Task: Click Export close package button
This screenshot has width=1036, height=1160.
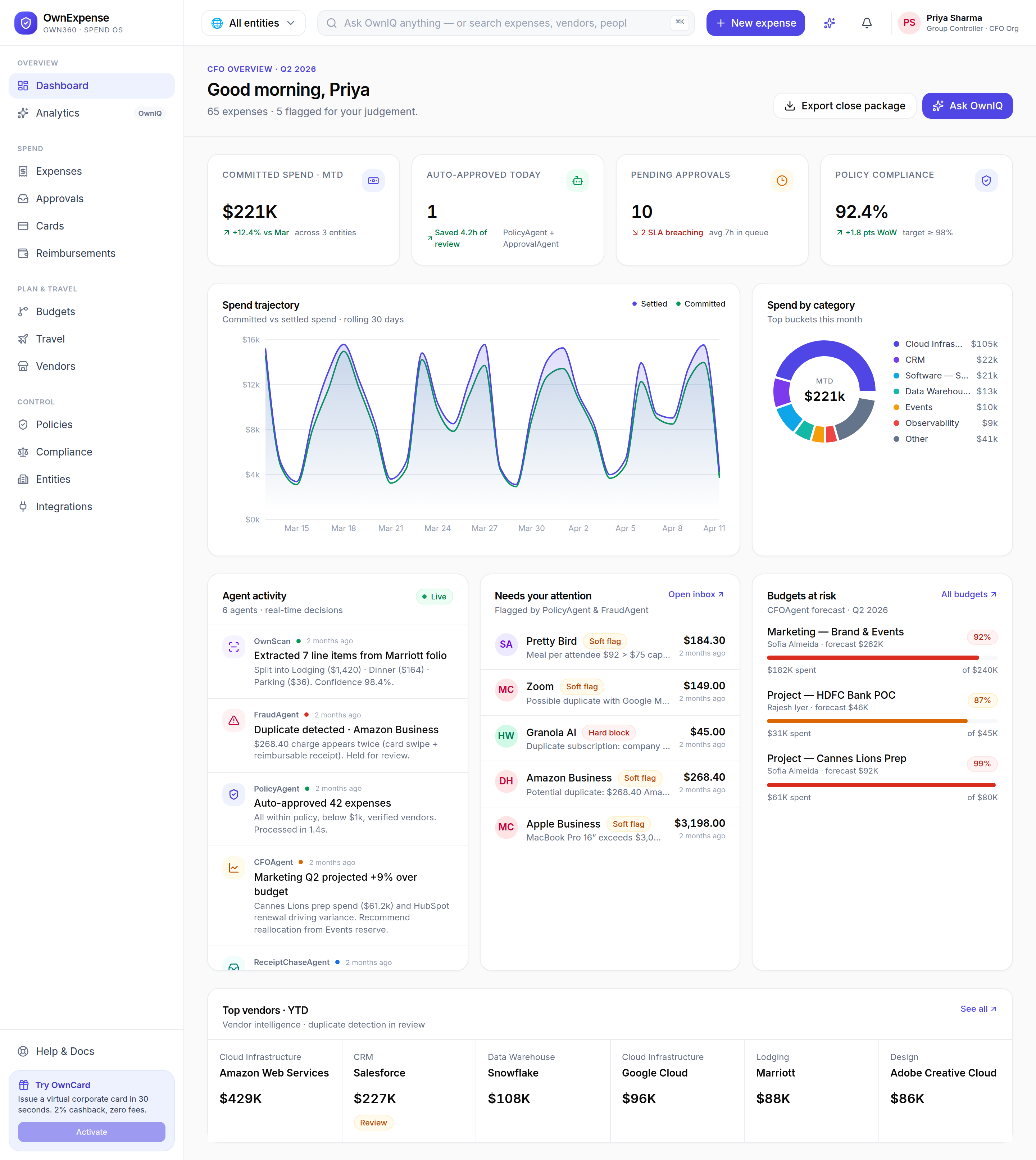Action: (844, 106)
